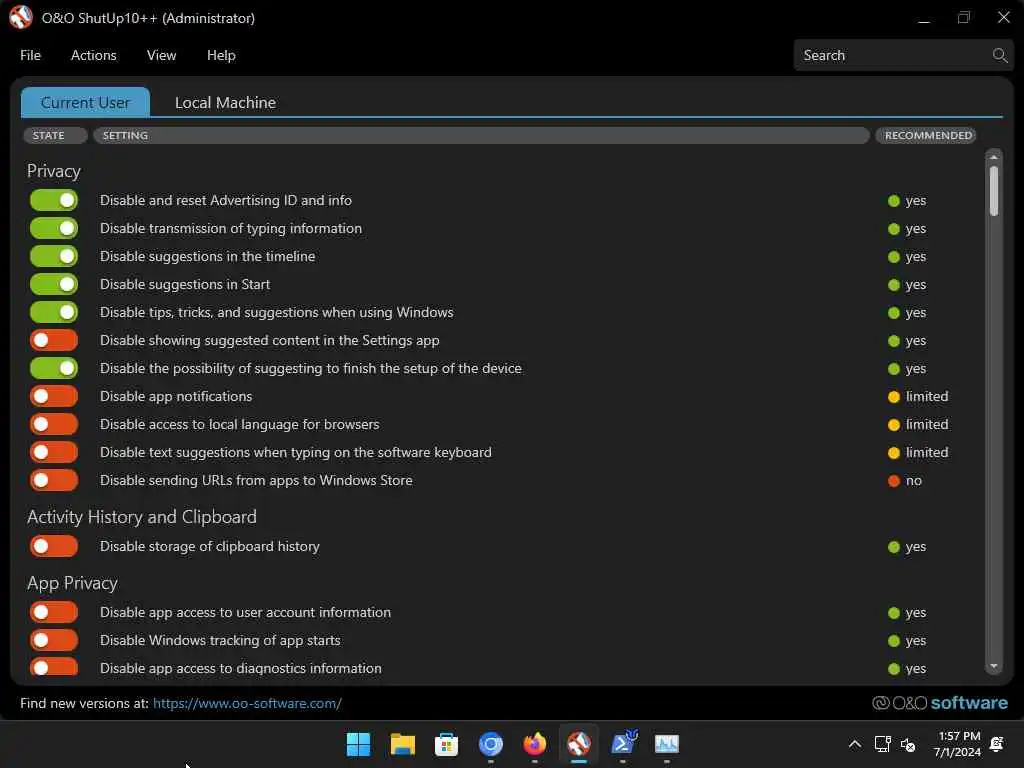Viewport: 1024px width, 768px height.
Task: Enable Disable storage of clipboard history switch
Action: [x=54, y=547]
